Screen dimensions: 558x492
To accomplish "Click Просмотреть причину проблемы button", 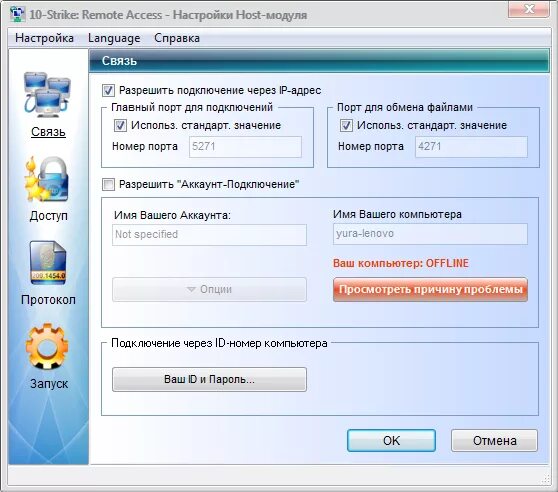I will point(430,289).
